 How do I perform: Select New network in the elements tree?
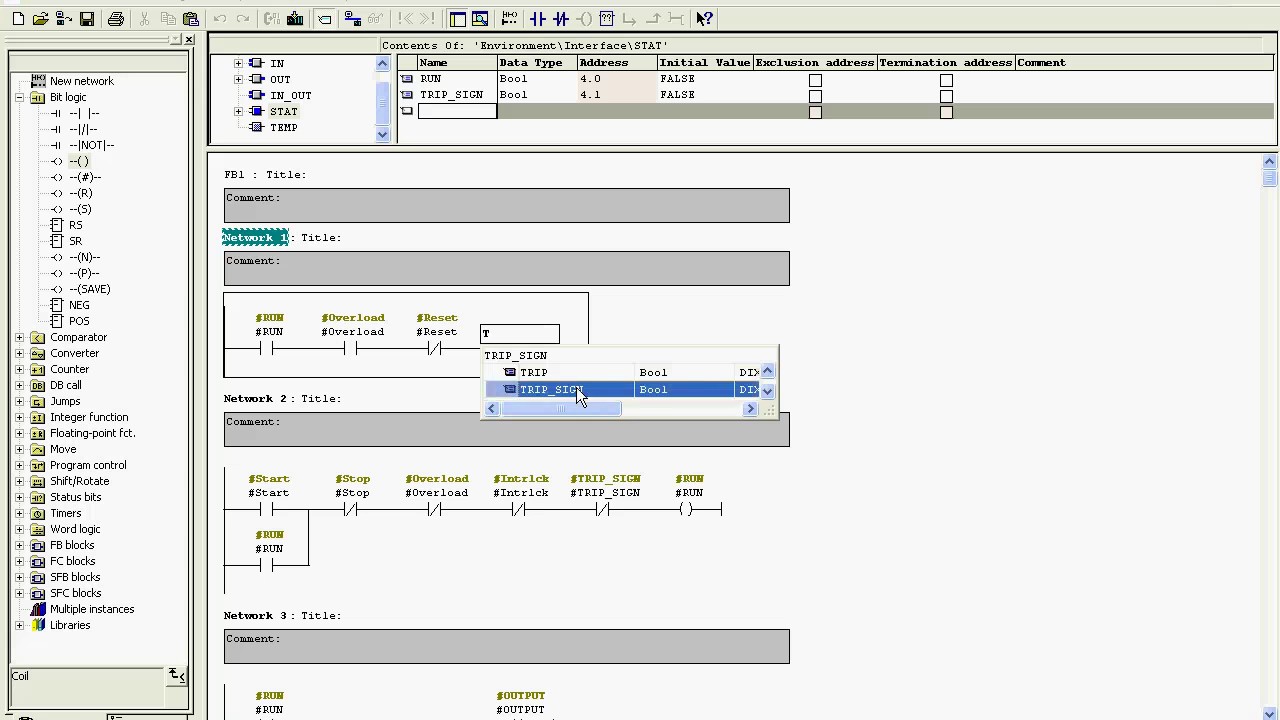click(x=82, y=81)
